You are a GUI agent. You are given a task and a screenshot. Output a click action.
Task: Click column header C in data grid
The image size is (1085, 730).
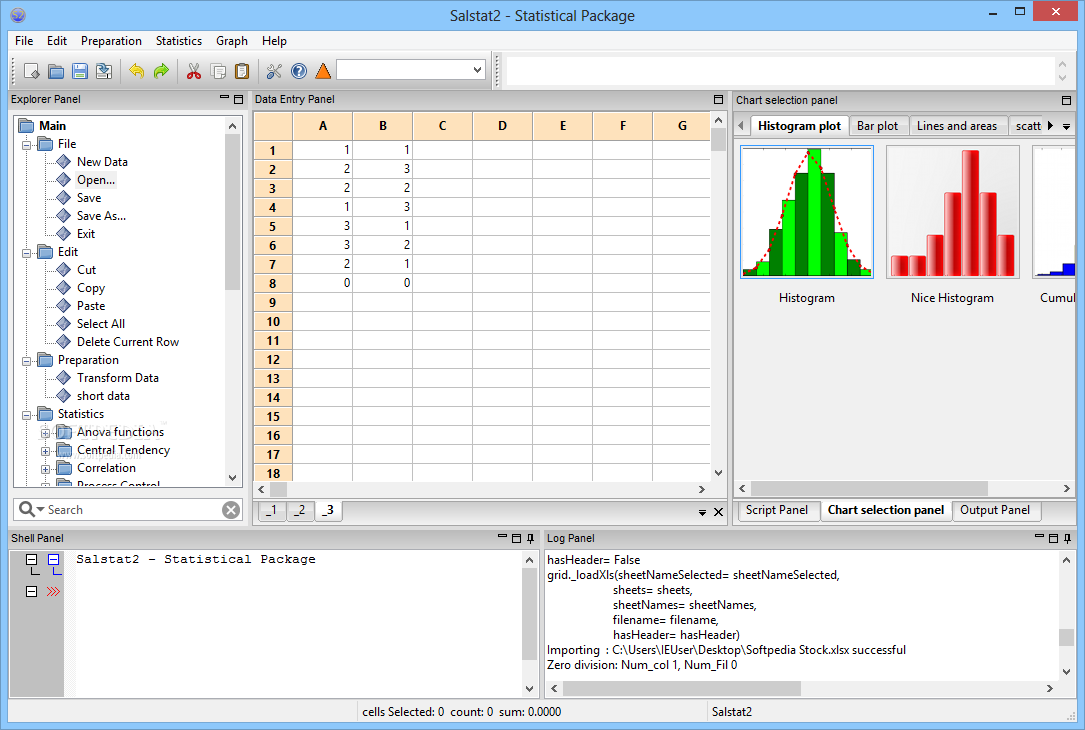click(443, 126)
